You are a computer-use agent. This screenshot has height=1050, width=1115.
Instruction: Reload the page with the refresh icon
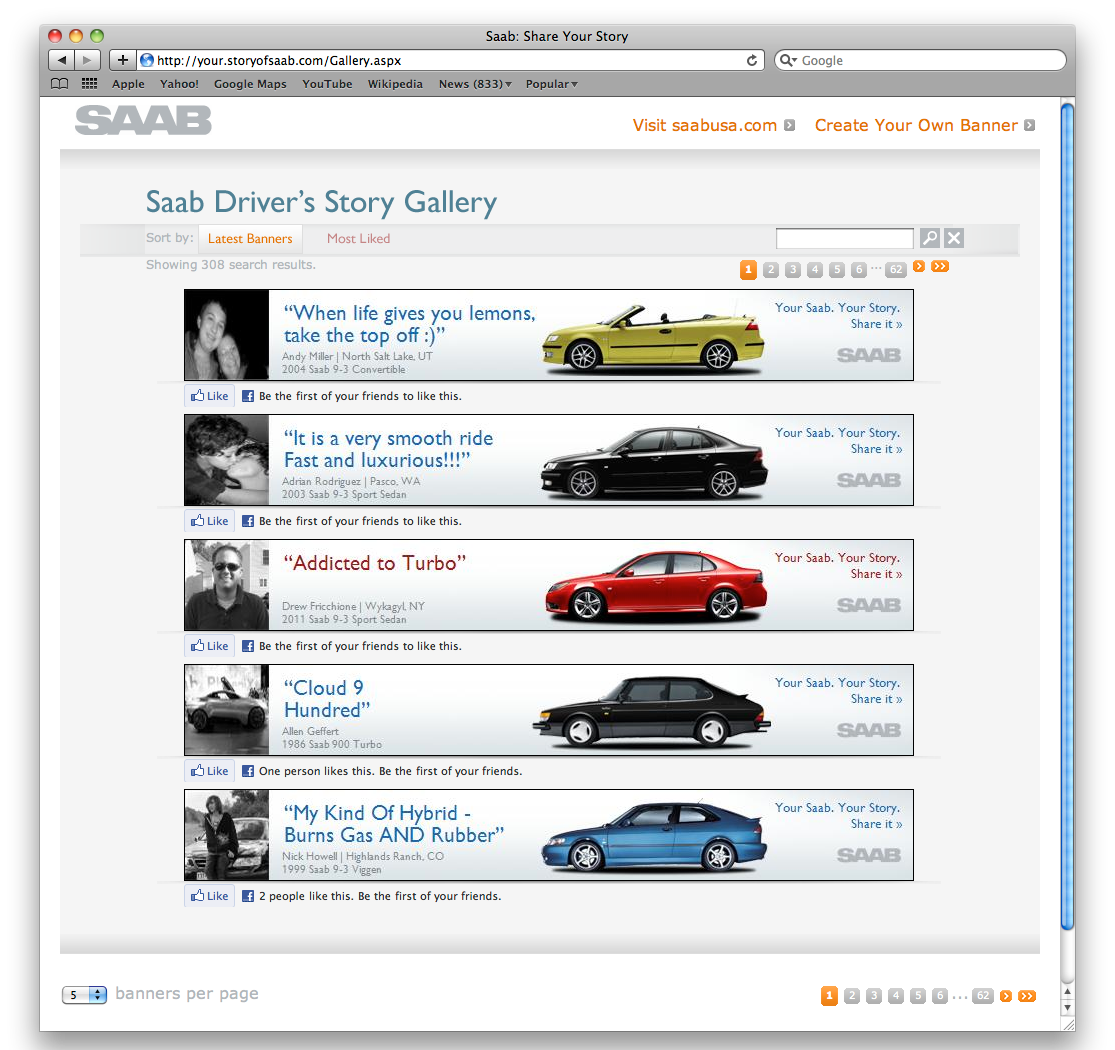tap(752, 60)
